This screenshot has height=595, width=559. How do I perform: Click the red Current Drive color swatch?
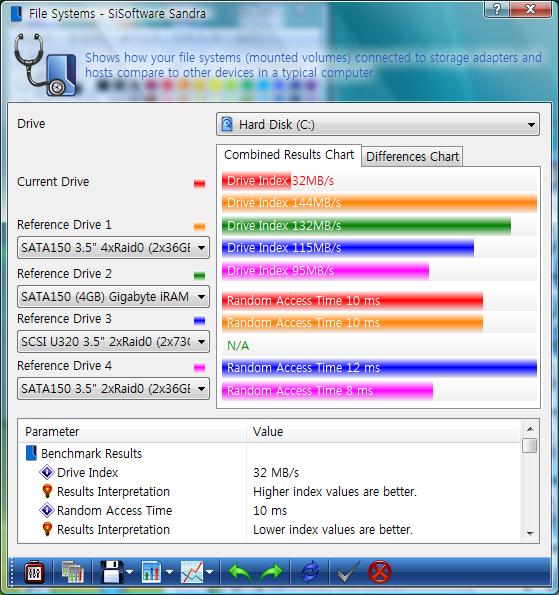(199, 184)
